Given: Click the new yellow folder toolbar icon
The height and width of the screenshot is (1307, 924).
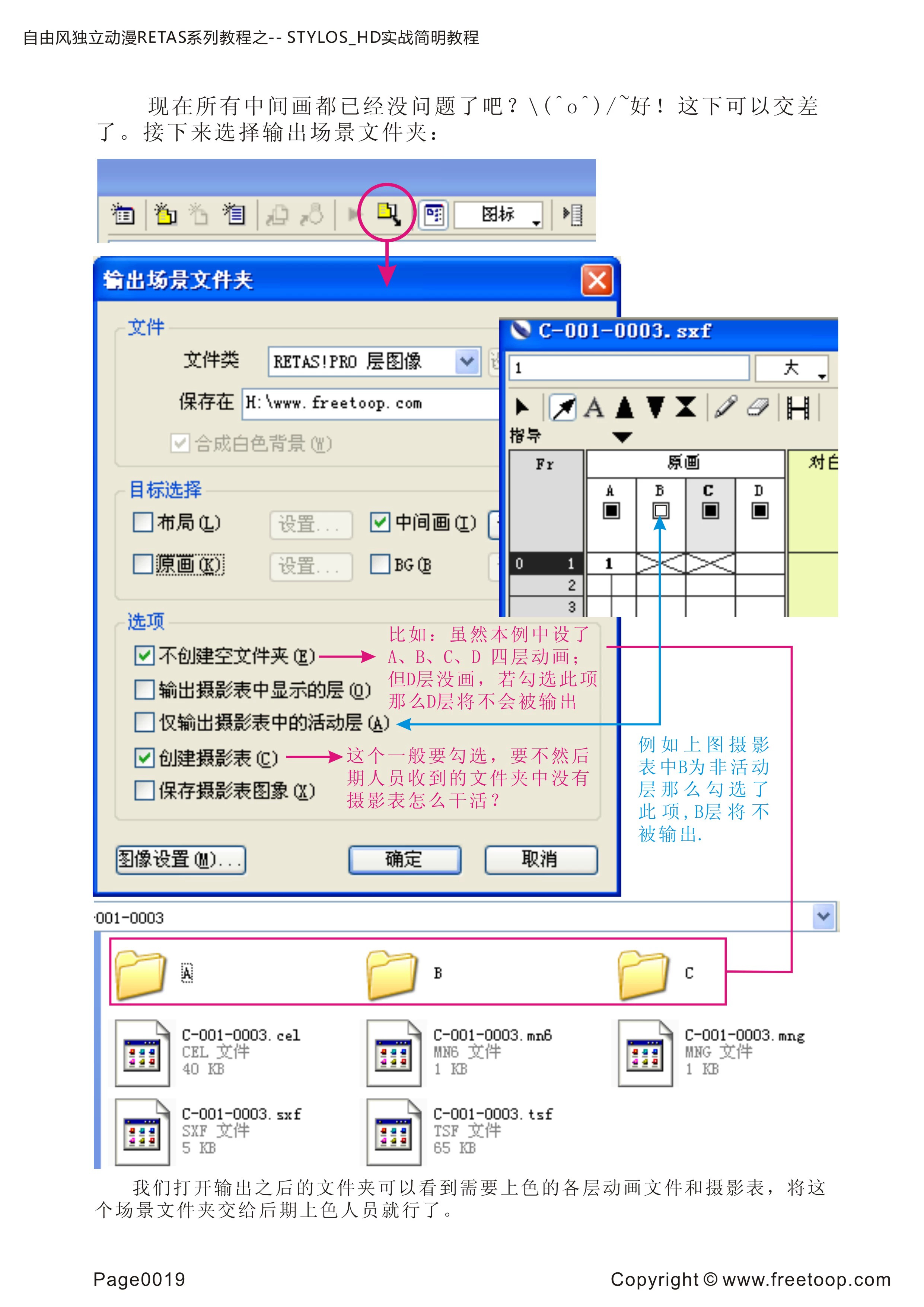Looking at the screenshot, I should (x=166, y=214).
